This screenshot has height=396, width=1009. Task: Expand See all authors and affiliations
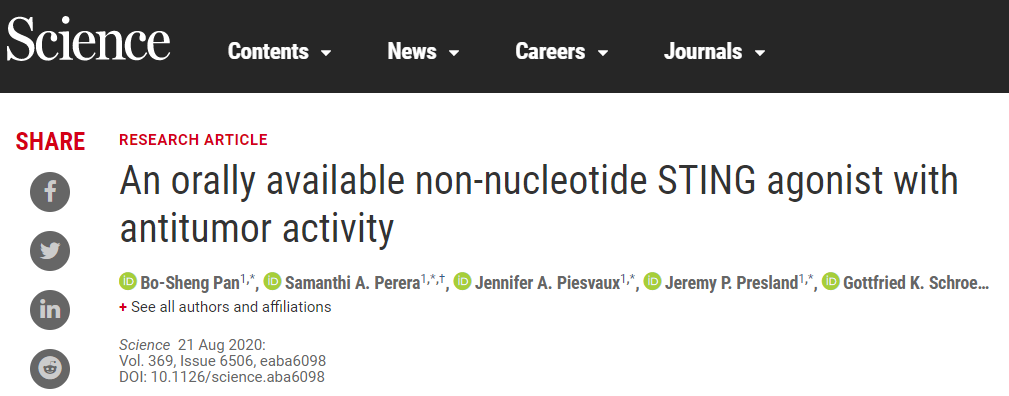pos(225,307)
